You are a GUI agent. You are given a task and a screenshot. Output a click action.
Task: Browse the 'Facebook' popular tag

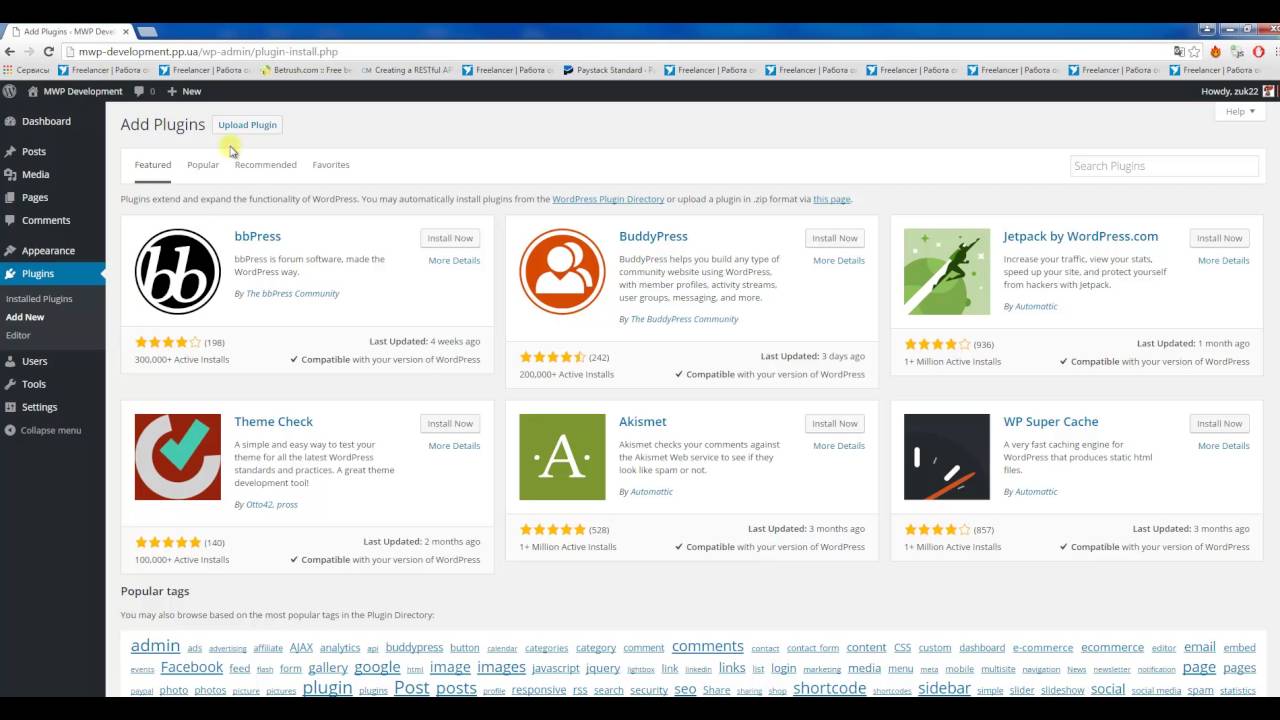coord(192,667)
